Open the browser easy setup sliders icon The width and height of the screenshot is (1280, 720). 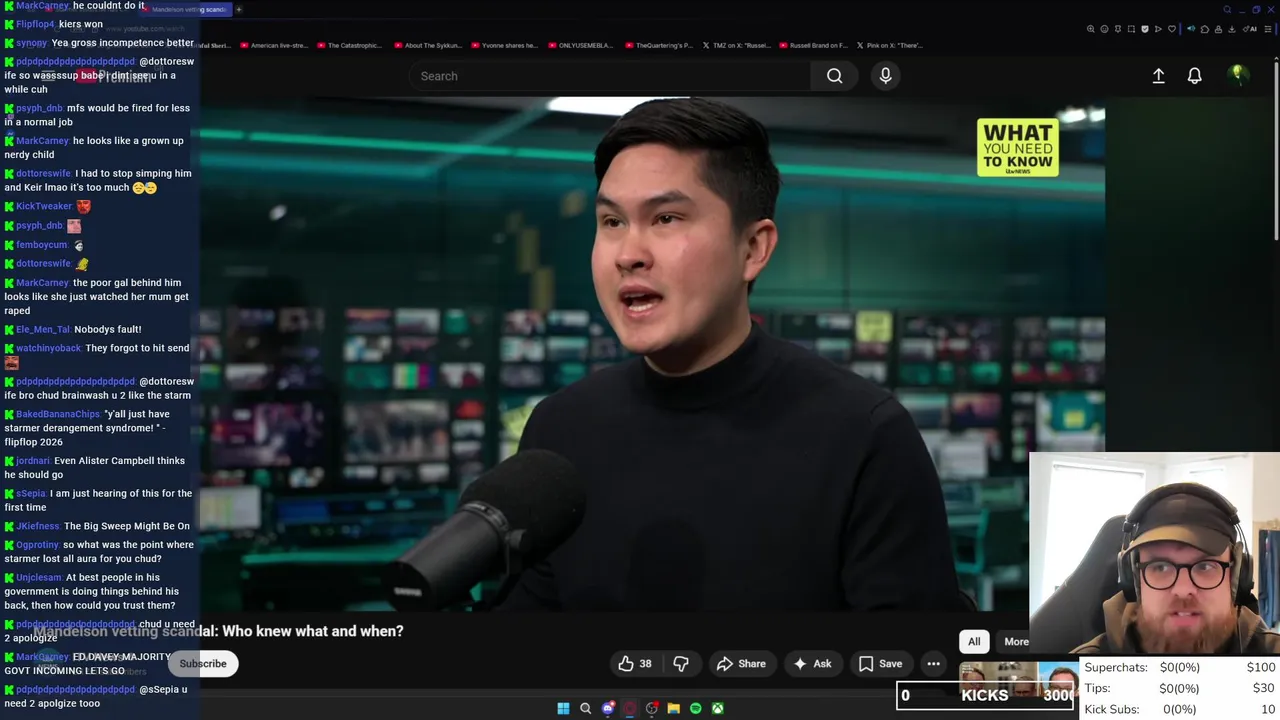tap(1268, 29)
